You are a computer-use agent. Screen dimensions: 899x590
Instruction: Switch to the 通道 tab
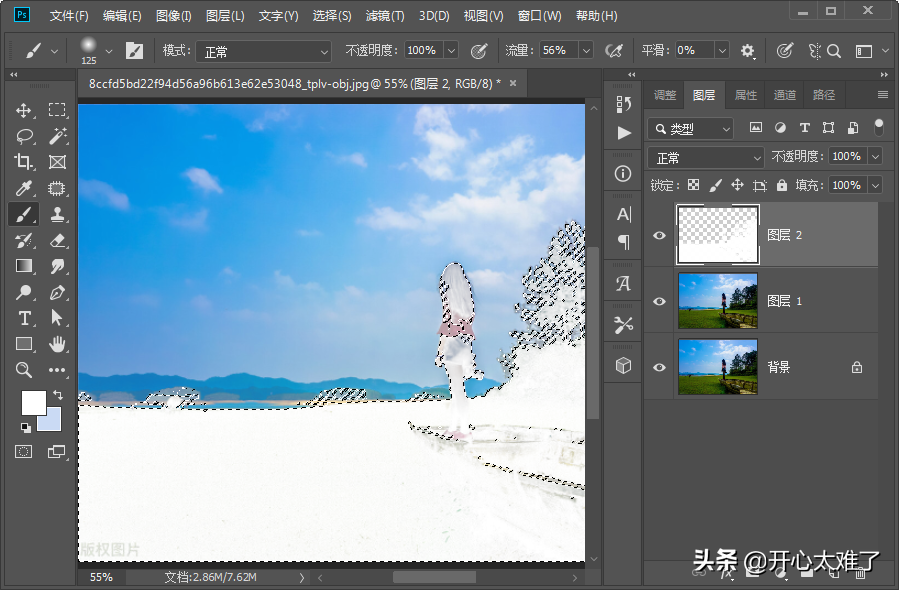click(785, 95)
